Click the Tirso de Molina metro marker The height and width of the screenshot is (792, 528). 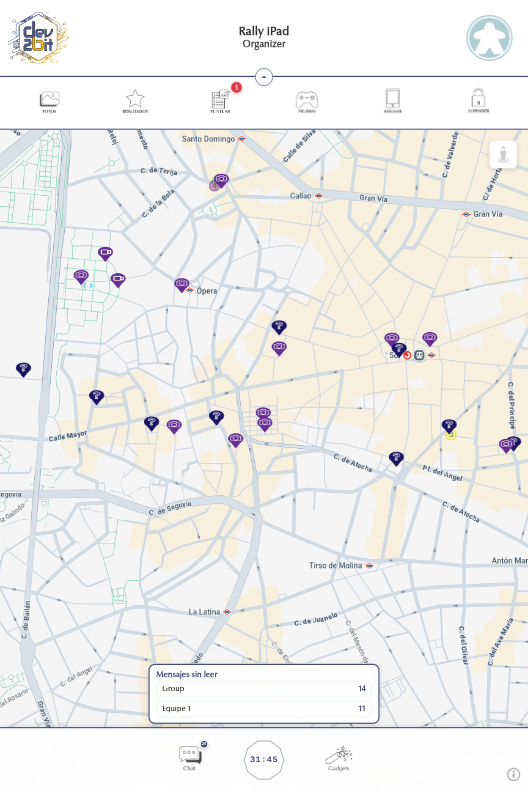369,566
